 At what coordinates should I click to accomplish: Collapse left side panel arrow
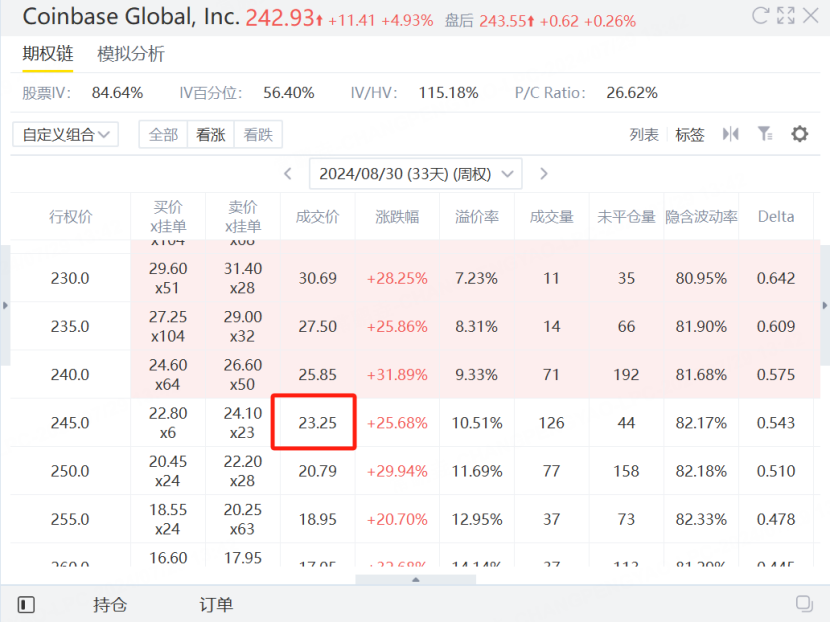pos(5,305)
